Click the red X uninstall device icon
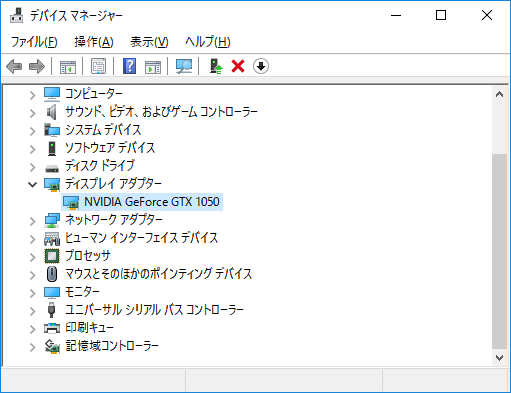 (238, 66)
